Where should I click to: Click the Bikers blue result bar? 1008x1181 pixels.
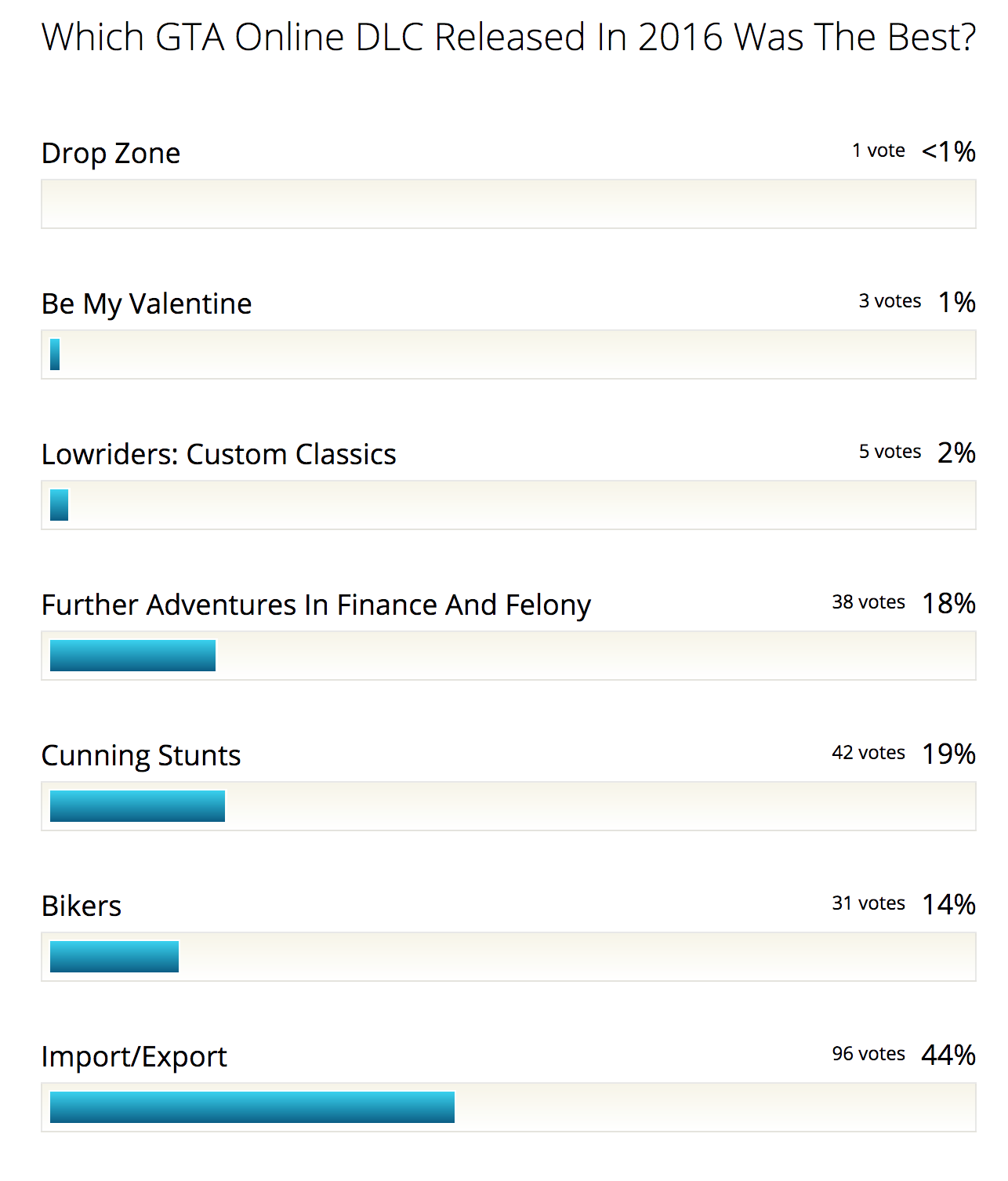pos(114,957)
